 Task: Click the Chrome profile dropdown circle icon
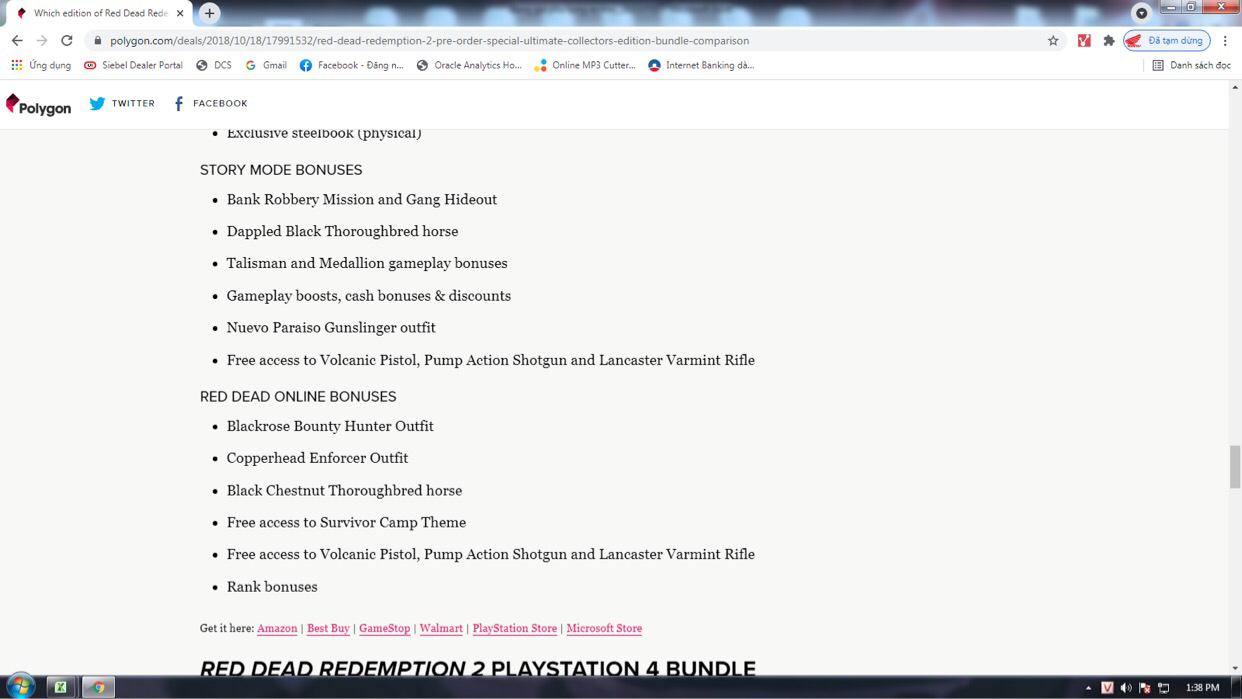click(x=1141, y=13)
